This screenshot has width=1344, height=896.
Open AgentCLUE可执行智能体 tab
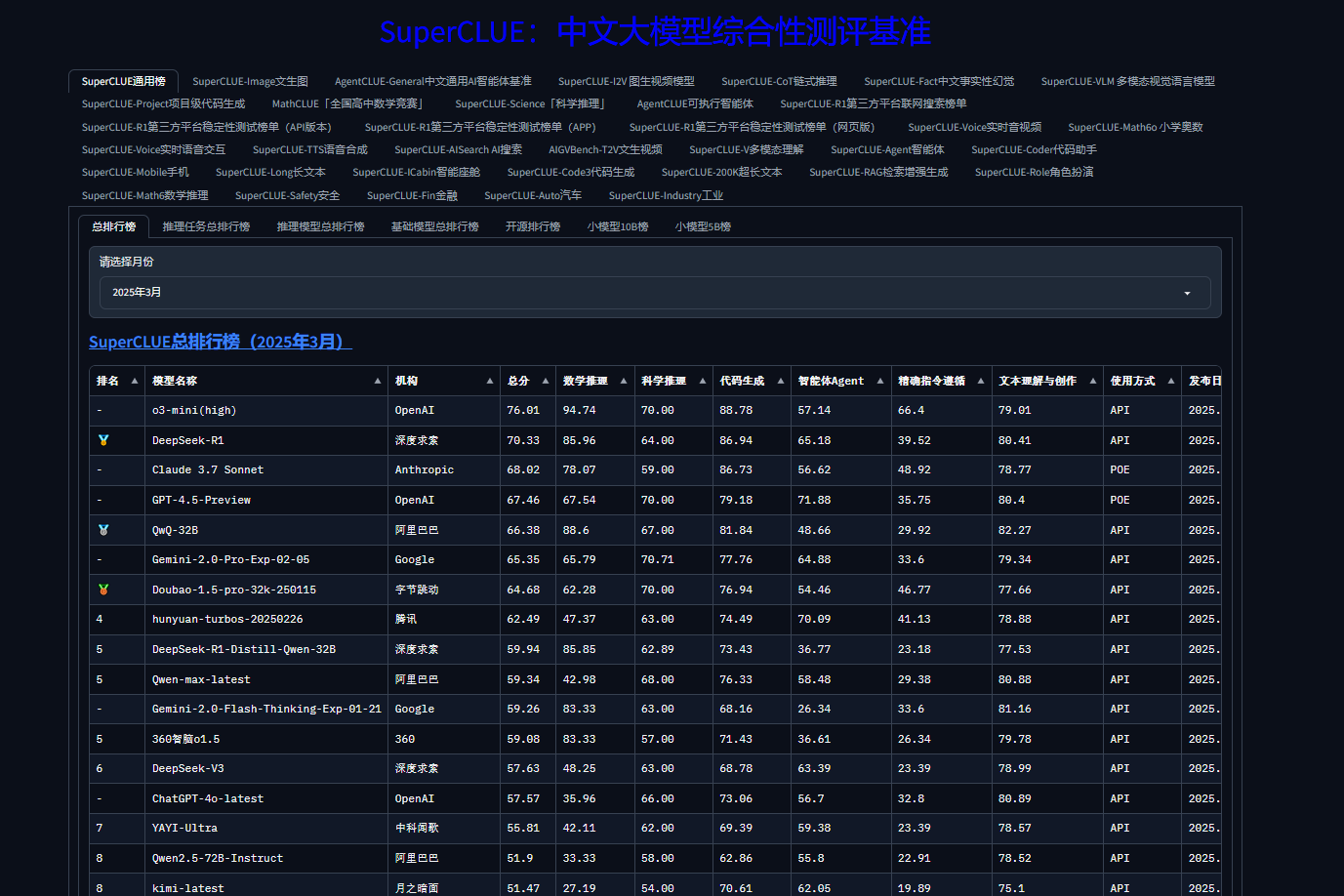(x=695, y=103)
